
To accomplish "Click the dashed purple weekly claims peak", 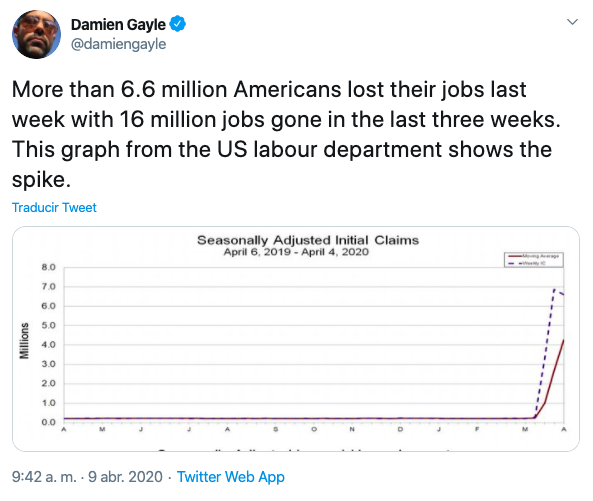I will click(554, 290).
